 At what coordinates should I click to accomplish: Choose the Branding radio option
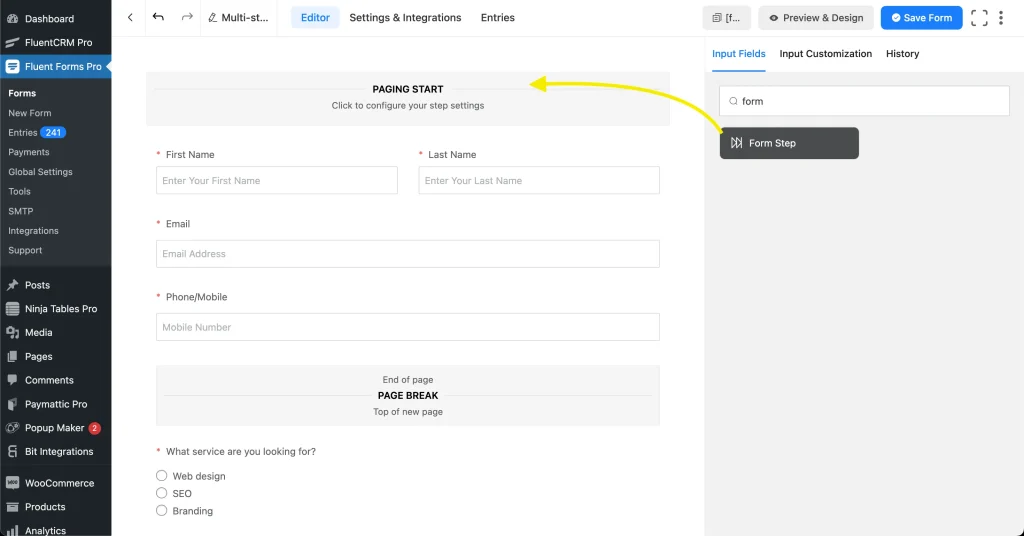(x=161, y=511)
